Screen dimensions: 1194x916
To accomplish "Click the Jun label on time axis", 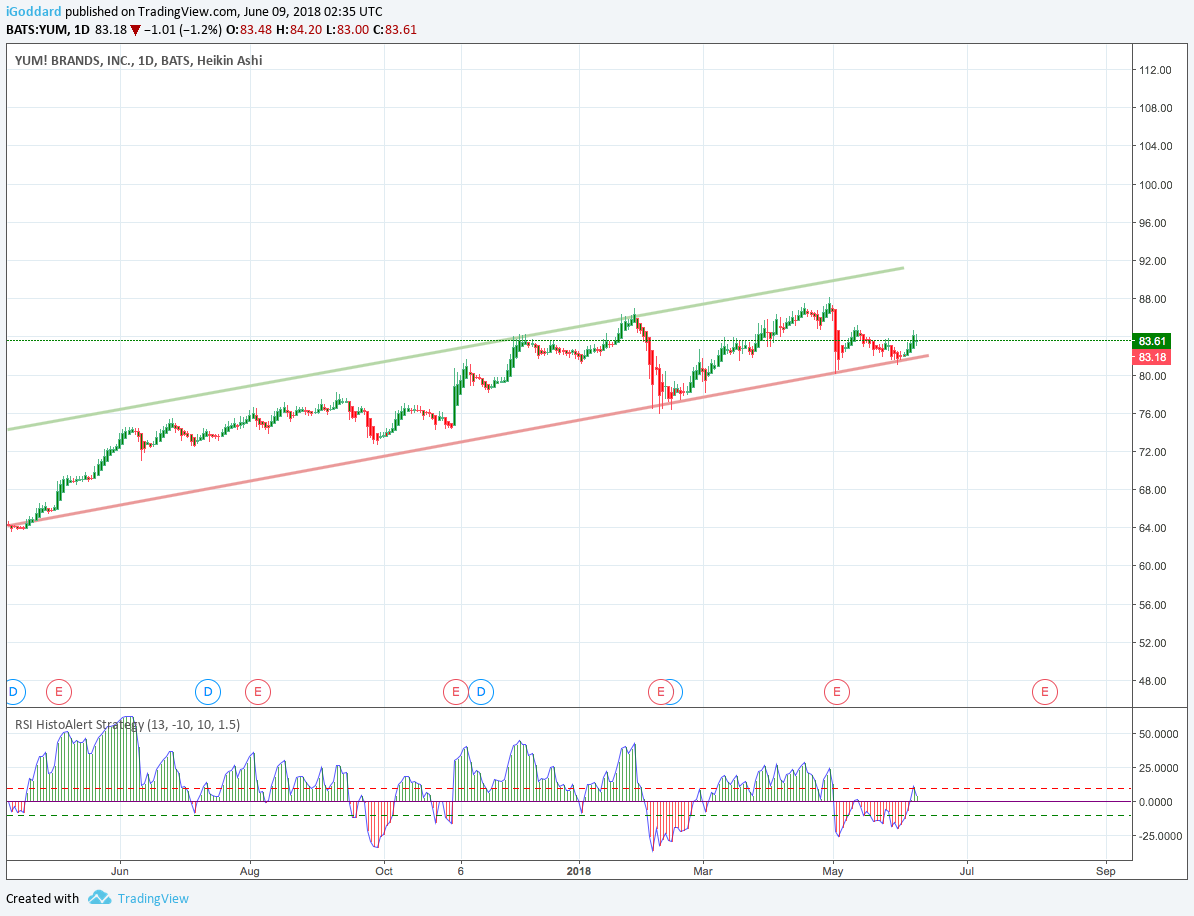I will point(120,871).
